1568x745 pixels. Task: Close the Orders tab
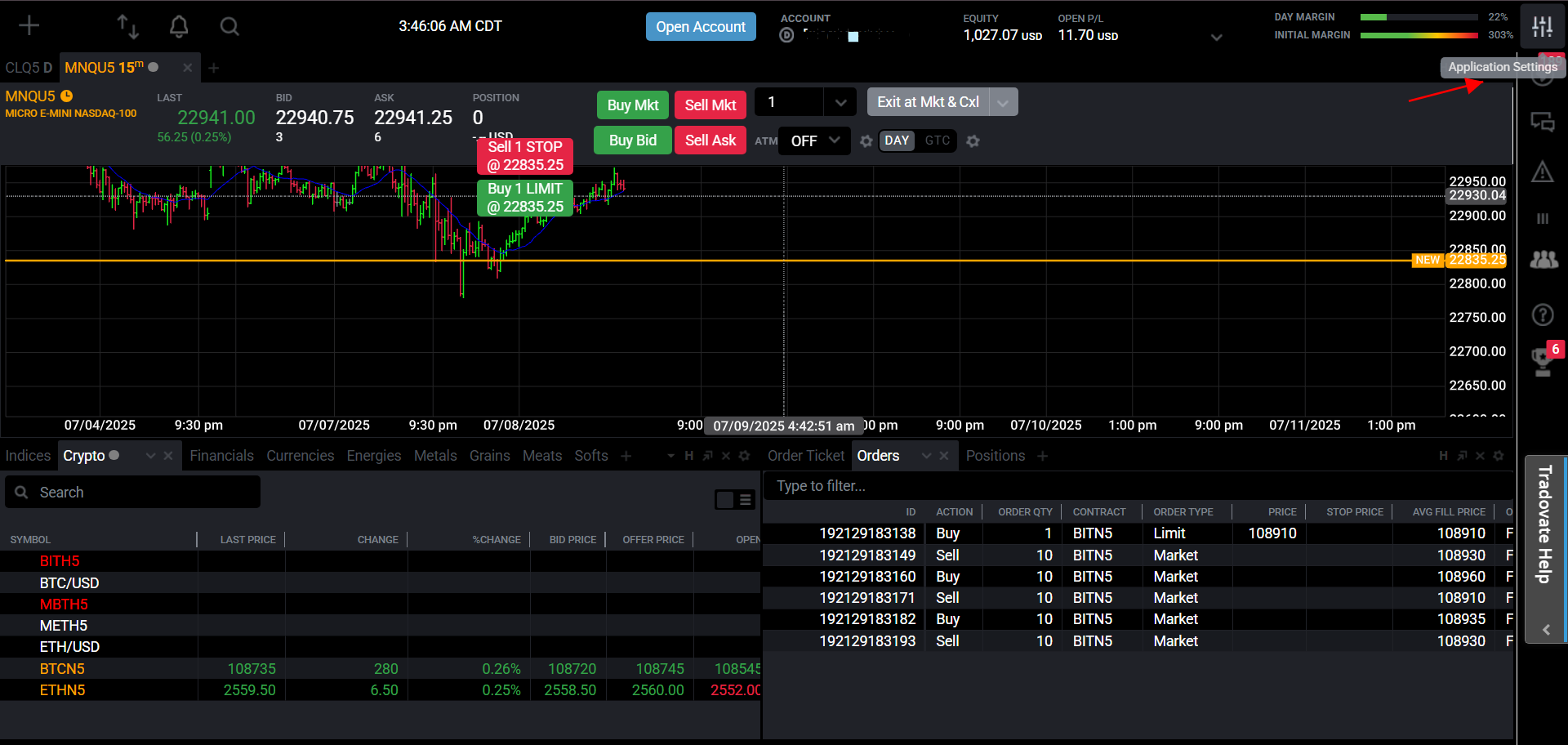pyautogui.click(x=944, y=456)
